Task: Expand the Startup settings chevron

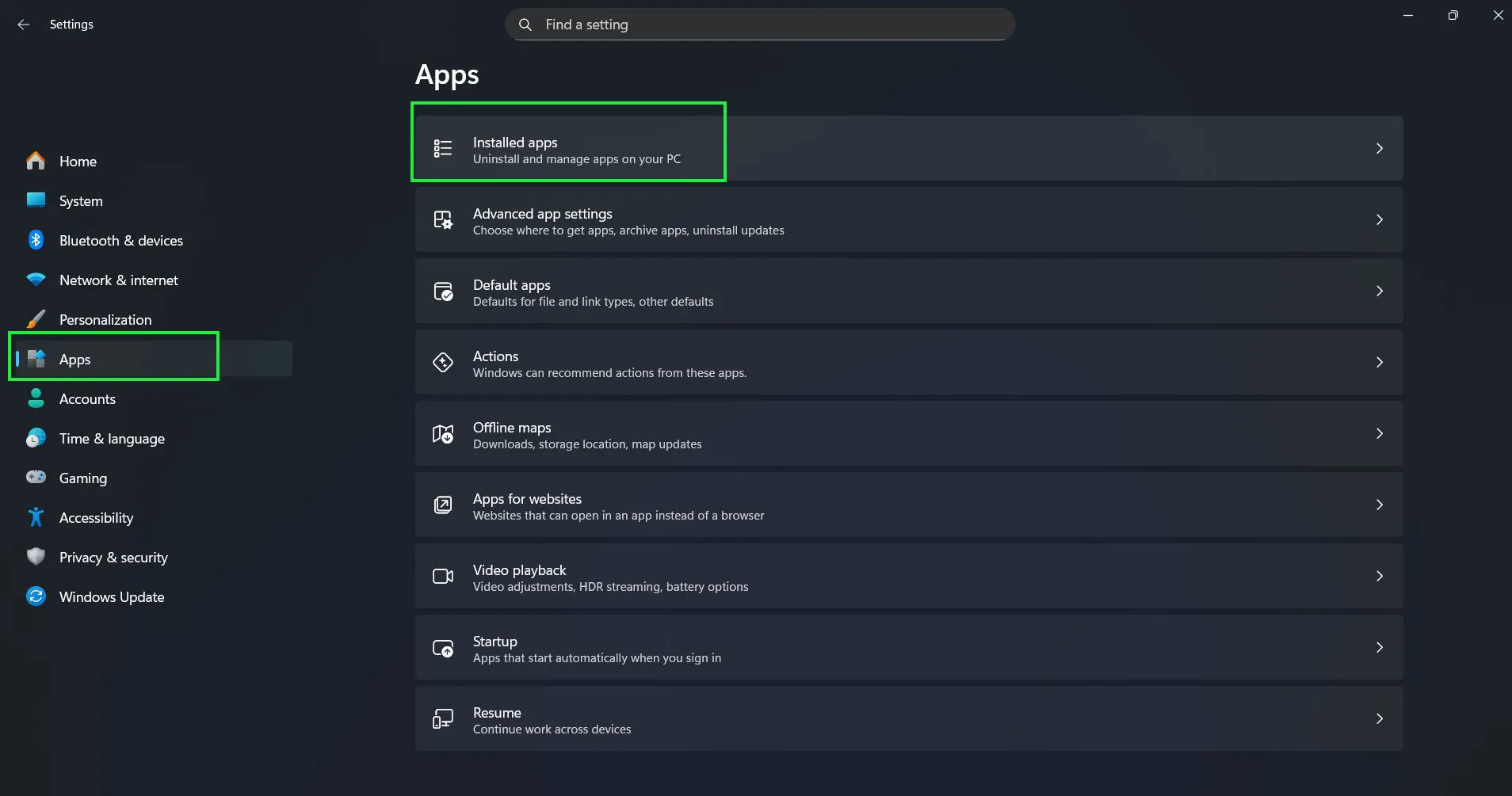Action: pyautogui.click(x=1381, y=647)
